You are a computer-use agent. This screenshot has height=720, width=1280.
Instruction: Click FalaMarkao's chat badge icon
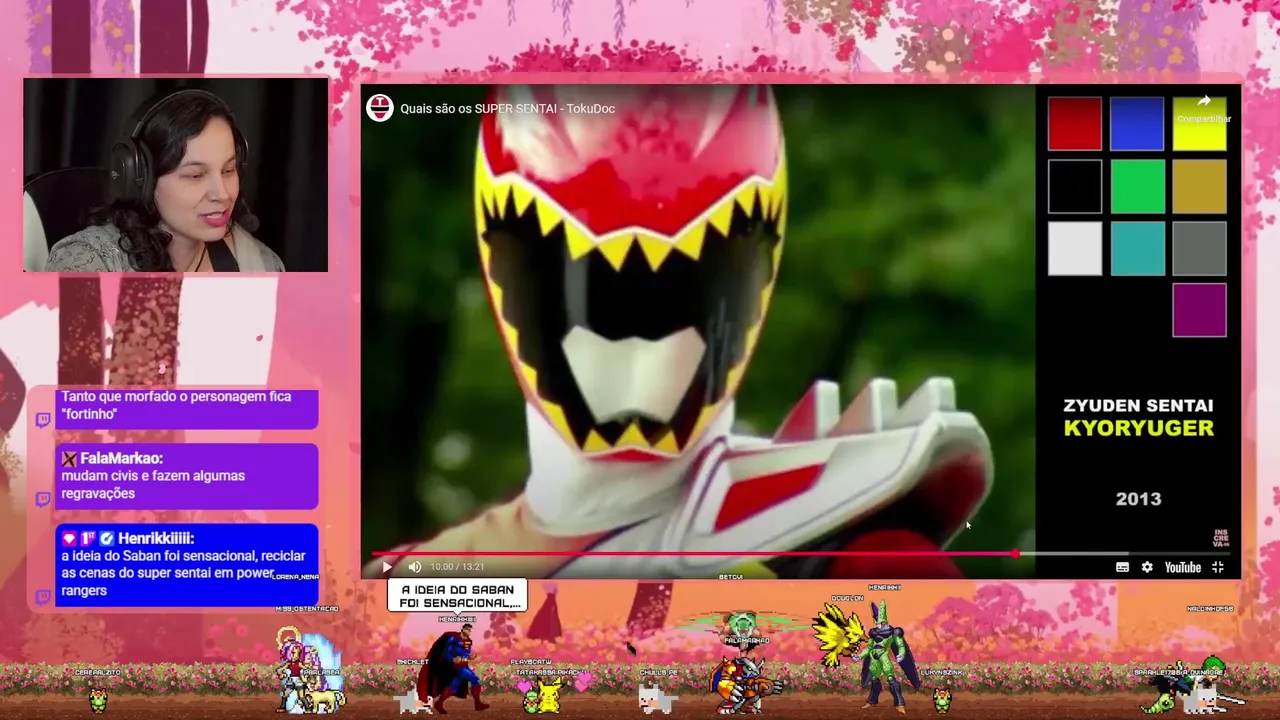click(x=69, y=459)
